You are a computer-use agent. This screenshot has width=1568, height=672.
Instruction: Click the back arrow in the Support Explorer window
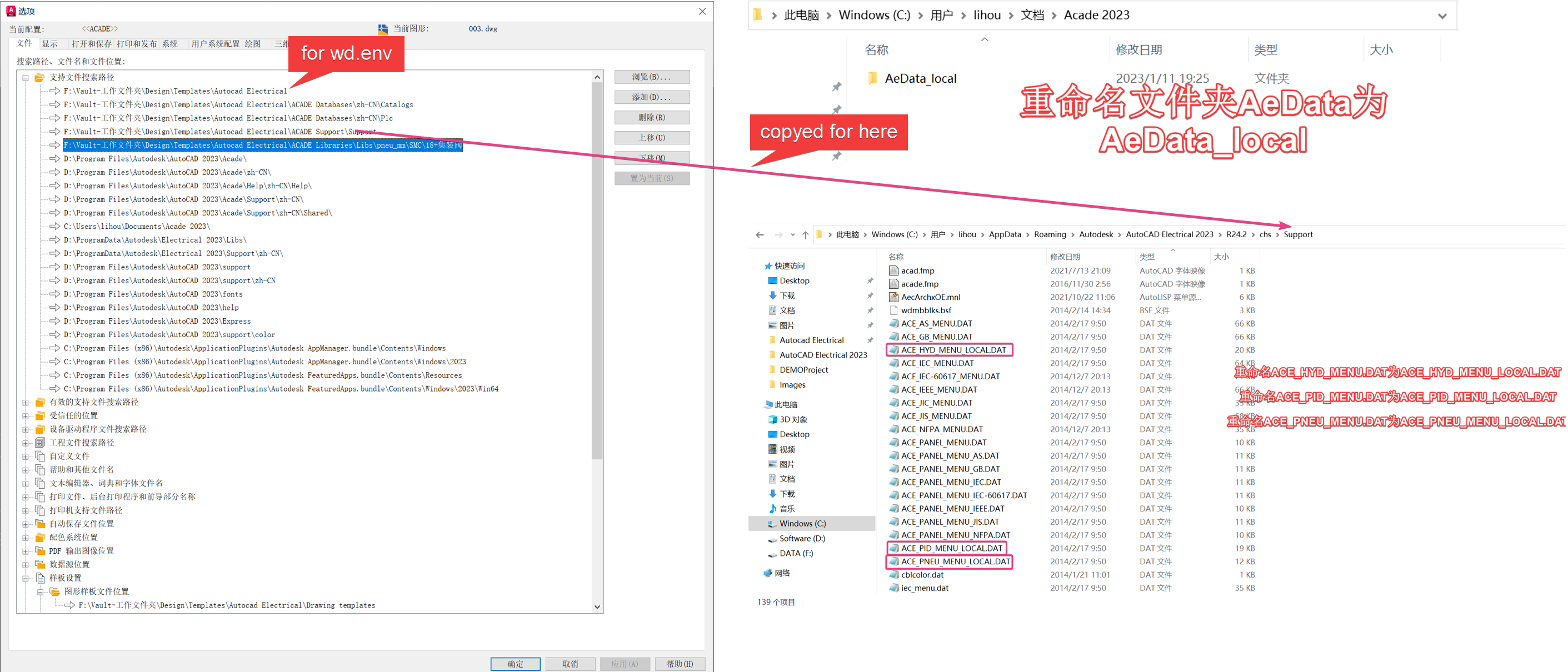[760, 234]
